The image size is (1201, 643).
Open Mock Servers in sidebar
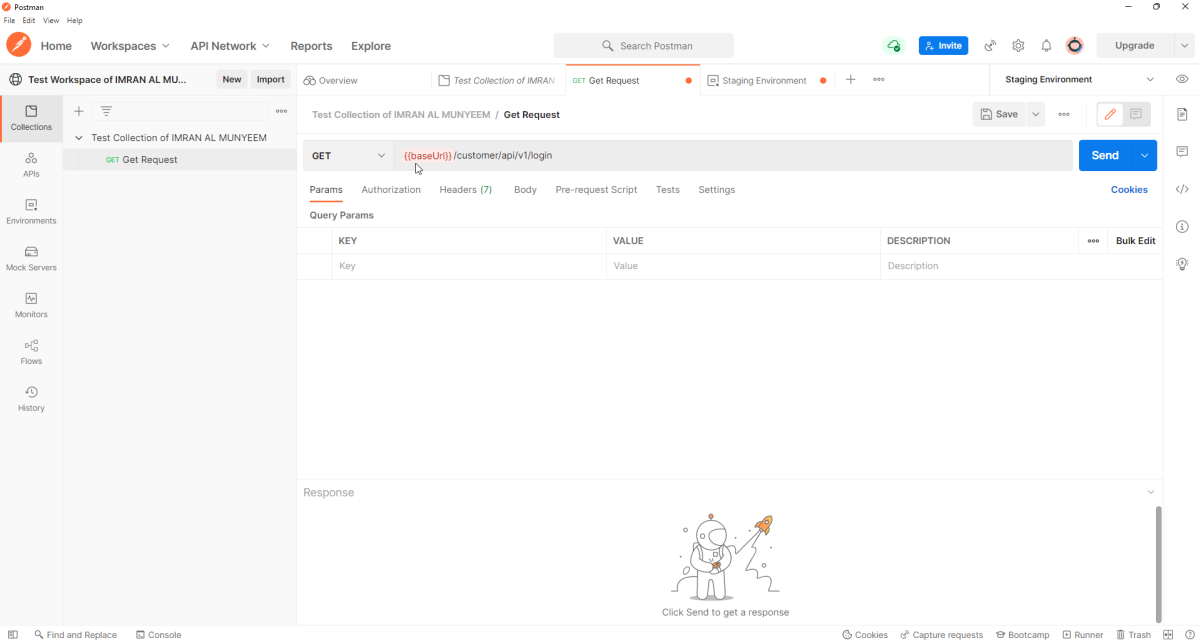[x=31, y=258]
